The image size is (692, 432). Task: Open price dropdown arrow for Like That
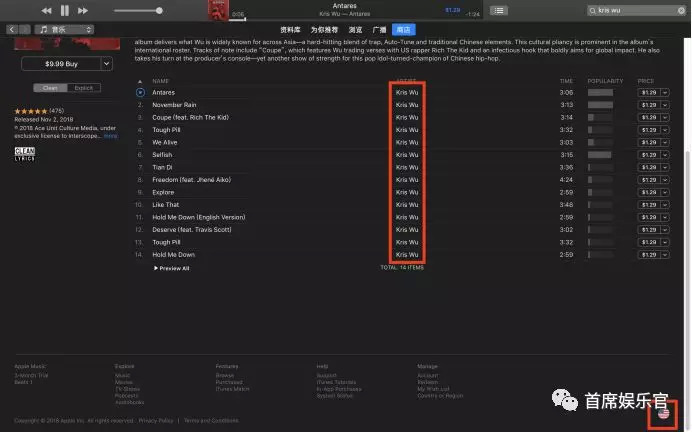point(665,205)
